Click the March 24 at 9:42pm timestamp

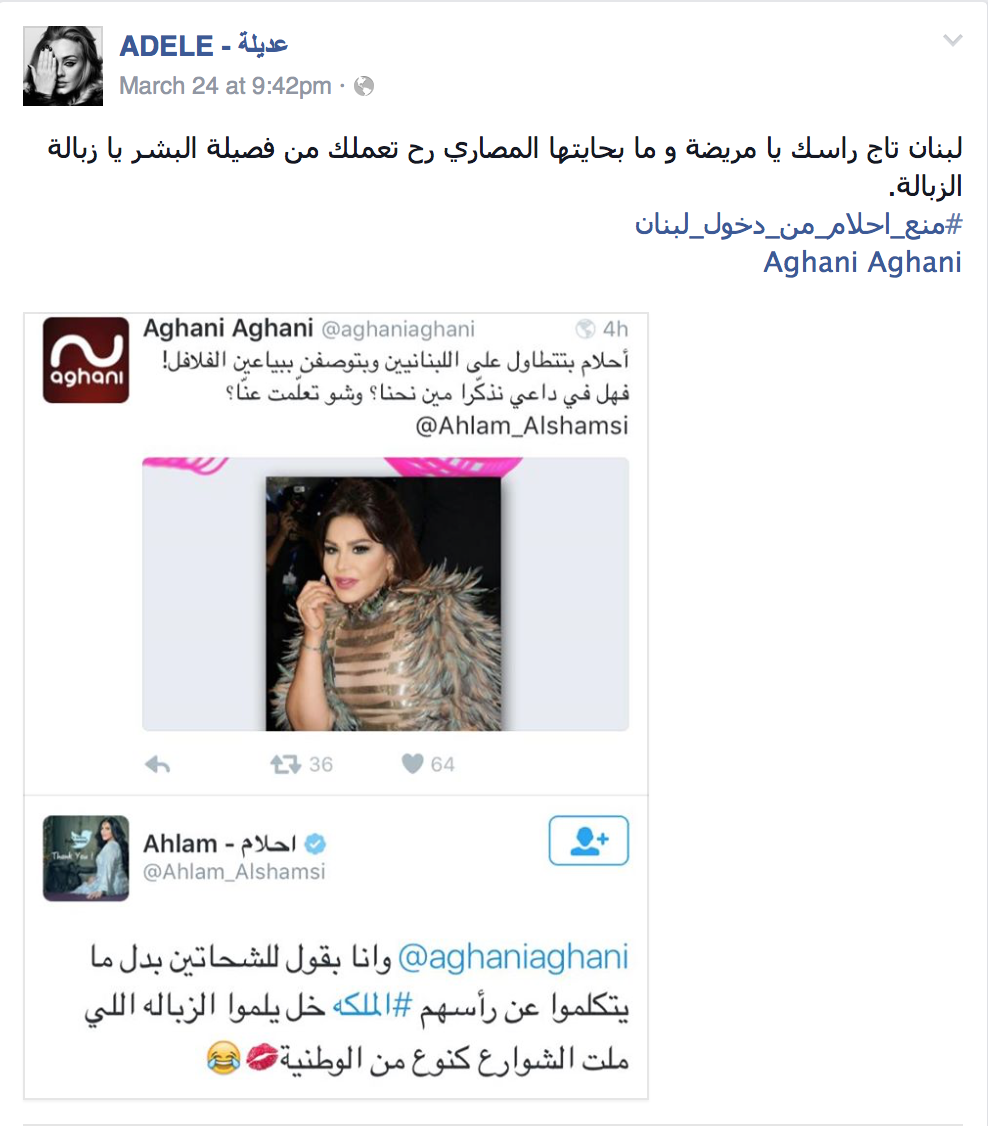[225, 85]
